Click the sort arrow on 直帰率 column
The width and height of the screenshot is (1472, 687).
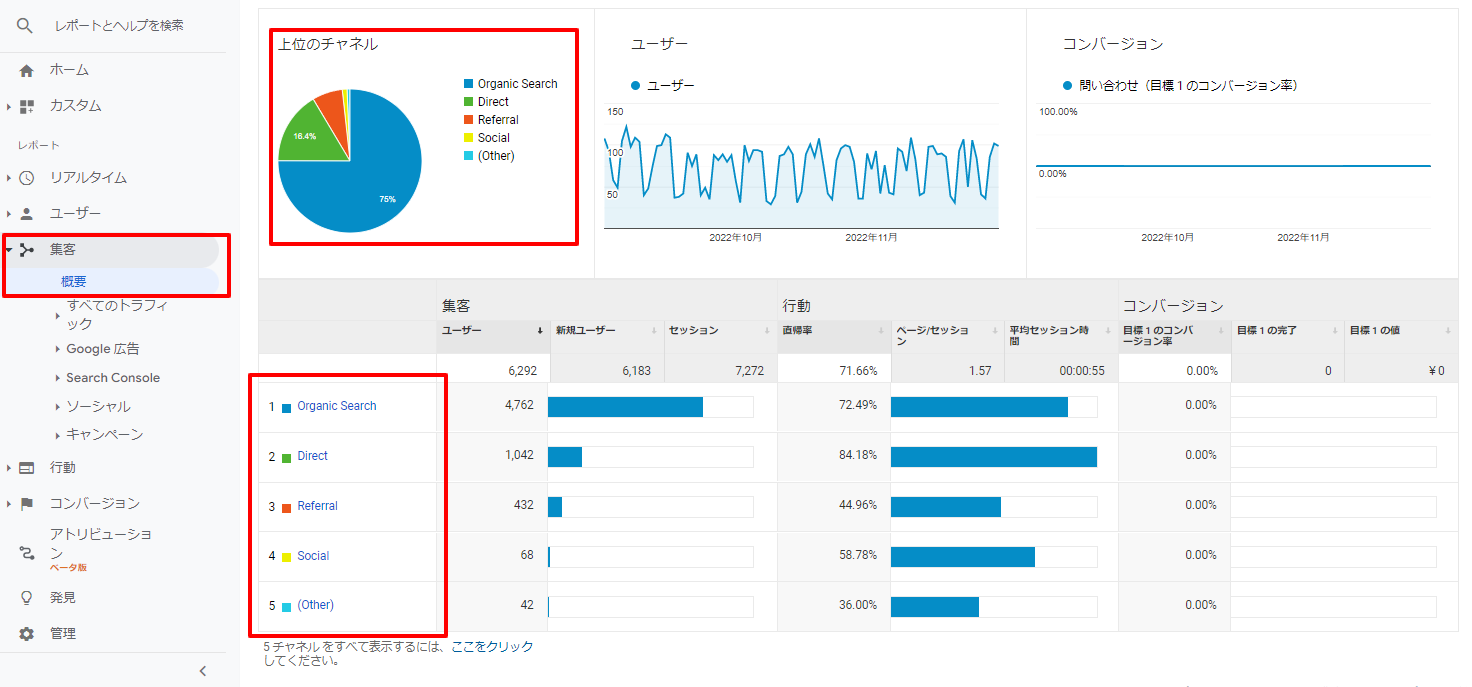click(880, 331)
